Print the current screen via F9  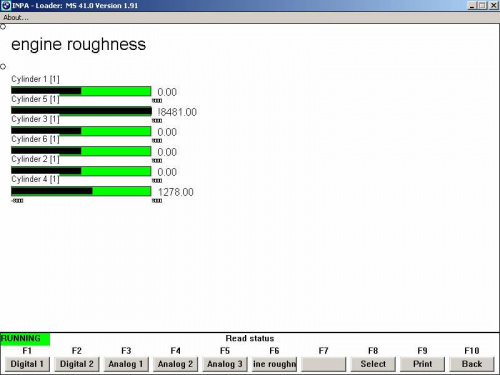click(x=422, y=364)
